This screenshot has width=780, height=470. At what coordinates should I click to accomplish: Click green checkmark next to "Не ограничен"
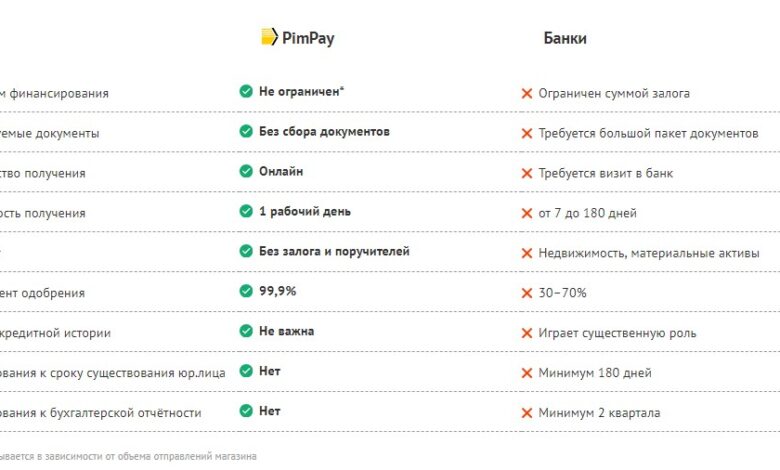[246, 92]
